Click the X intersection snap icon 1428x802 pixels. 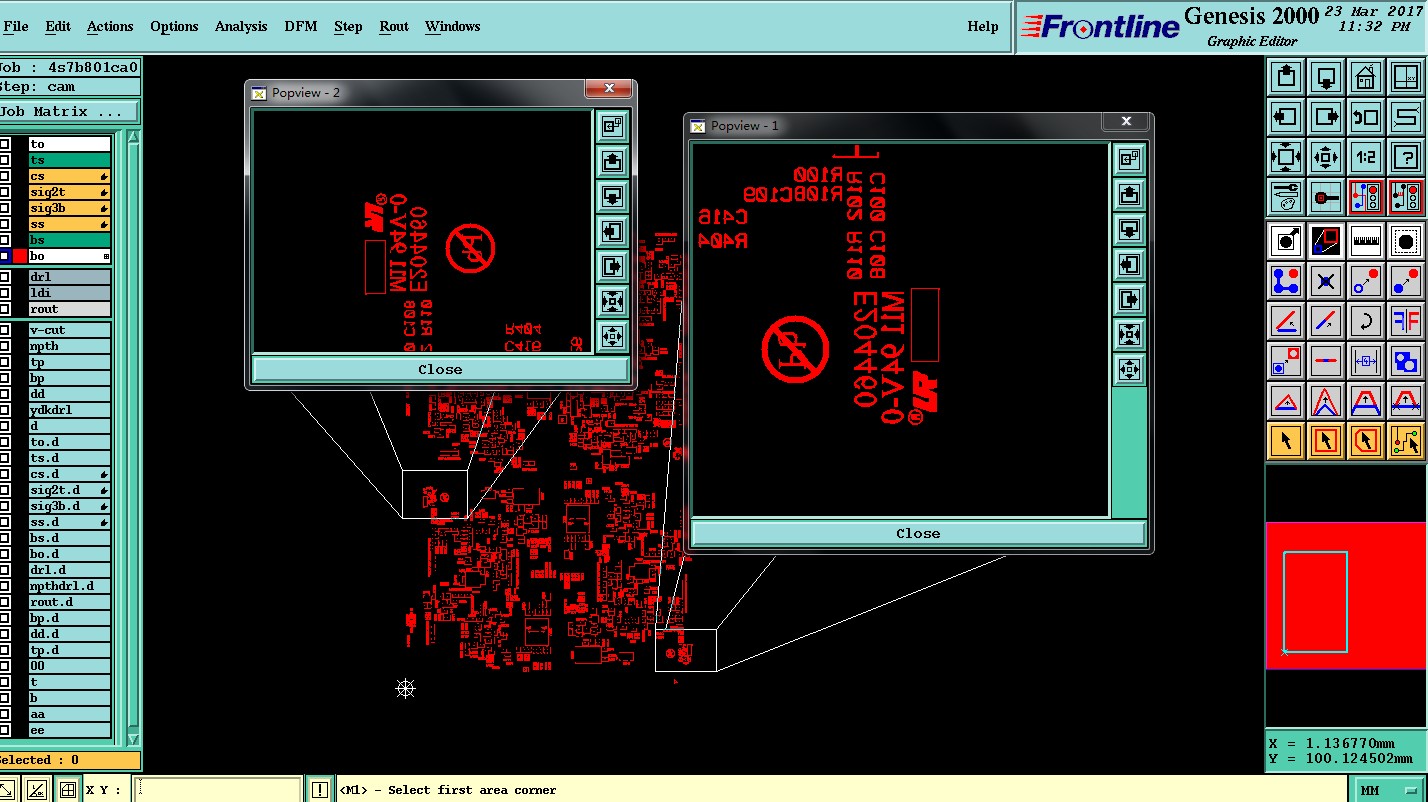(1325, 281)
